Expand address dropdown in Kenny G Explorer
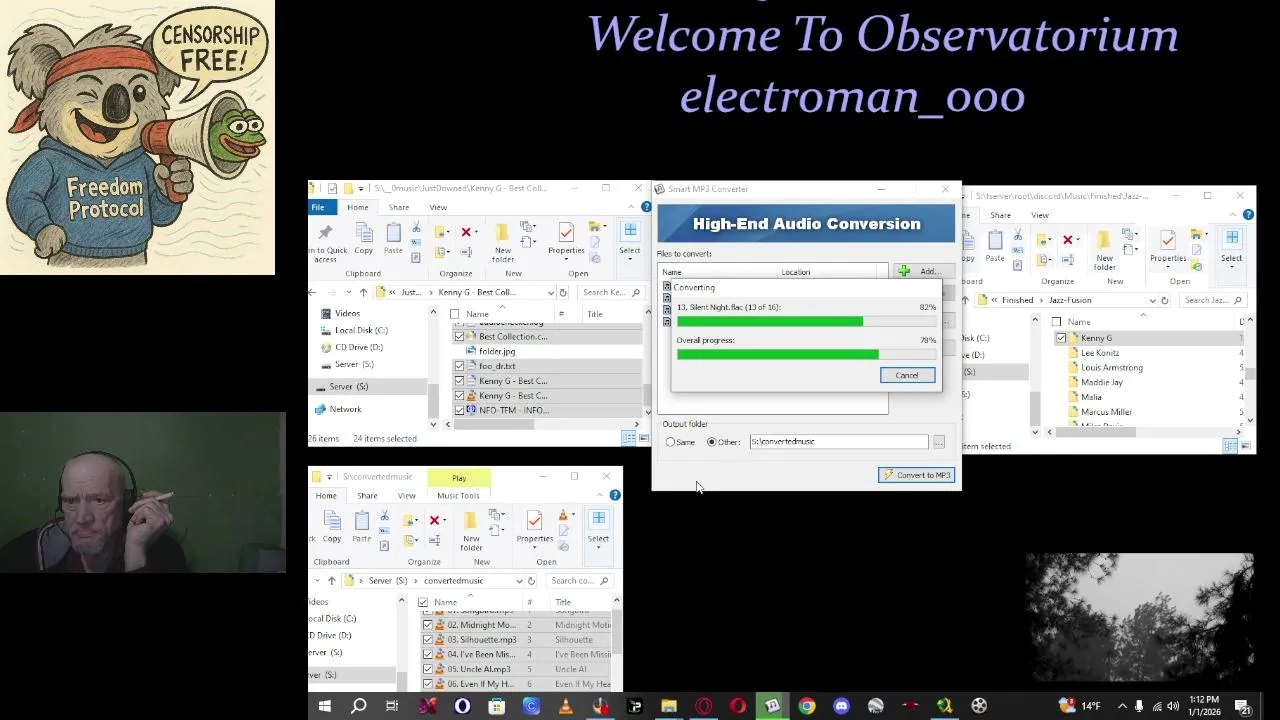The height and width of the screenshot is (720, 1280). (550, 293)
